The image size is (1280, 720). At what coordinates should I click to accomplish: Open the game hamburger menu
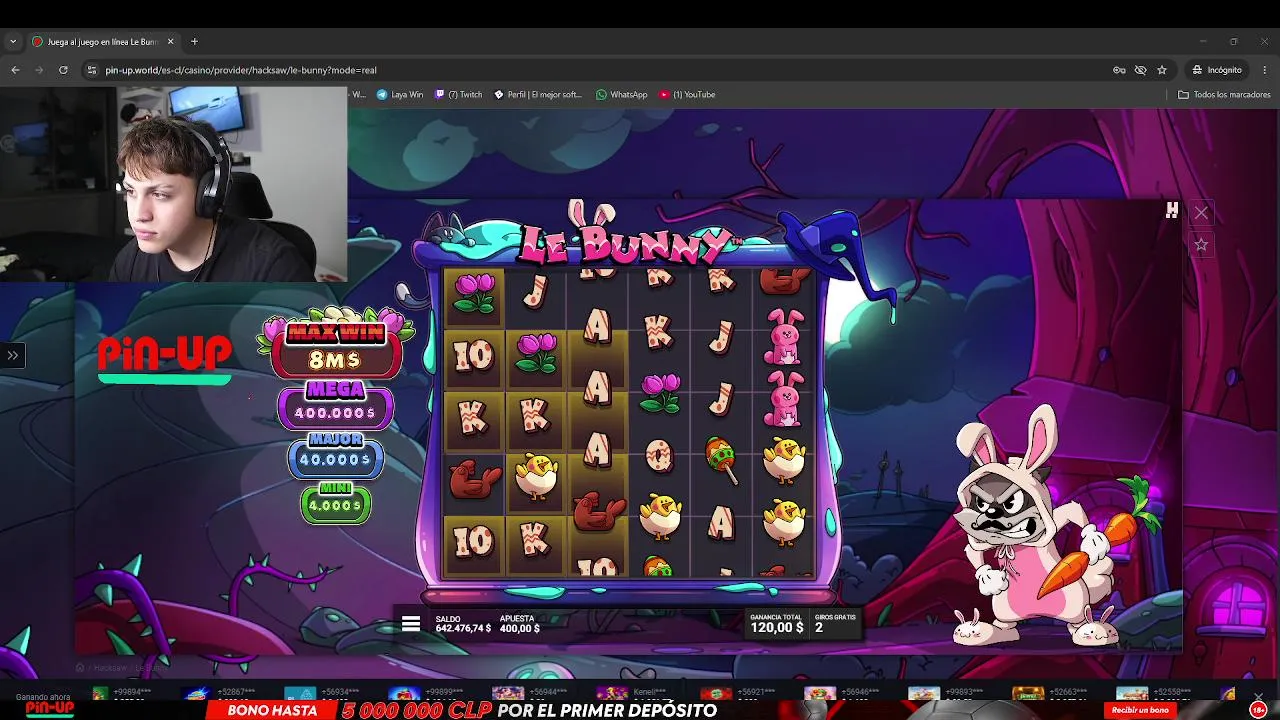click(410, 624)
